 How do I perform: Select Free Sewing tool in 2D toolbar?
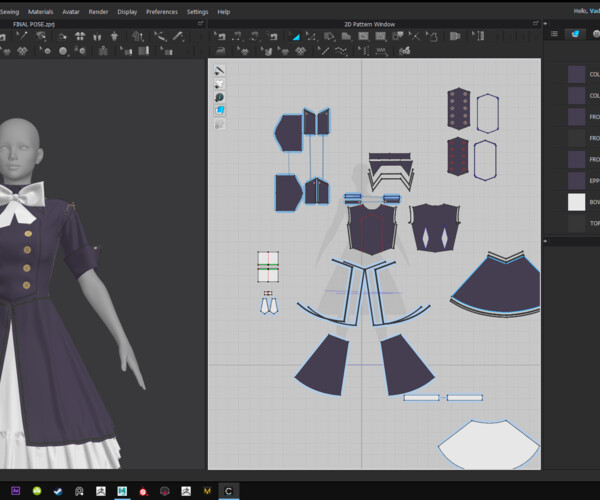pyautogui.click(x=254, y=36)
